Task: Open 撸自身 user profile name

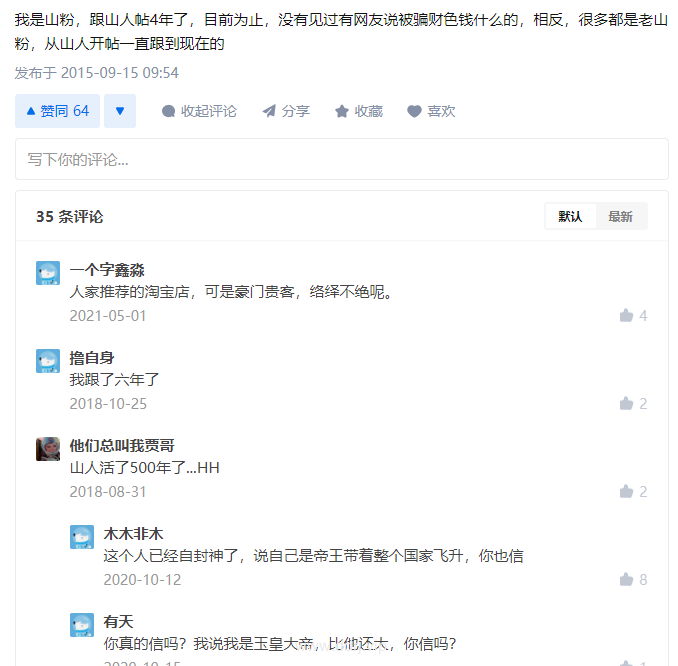Action: [x=92, y=358]
